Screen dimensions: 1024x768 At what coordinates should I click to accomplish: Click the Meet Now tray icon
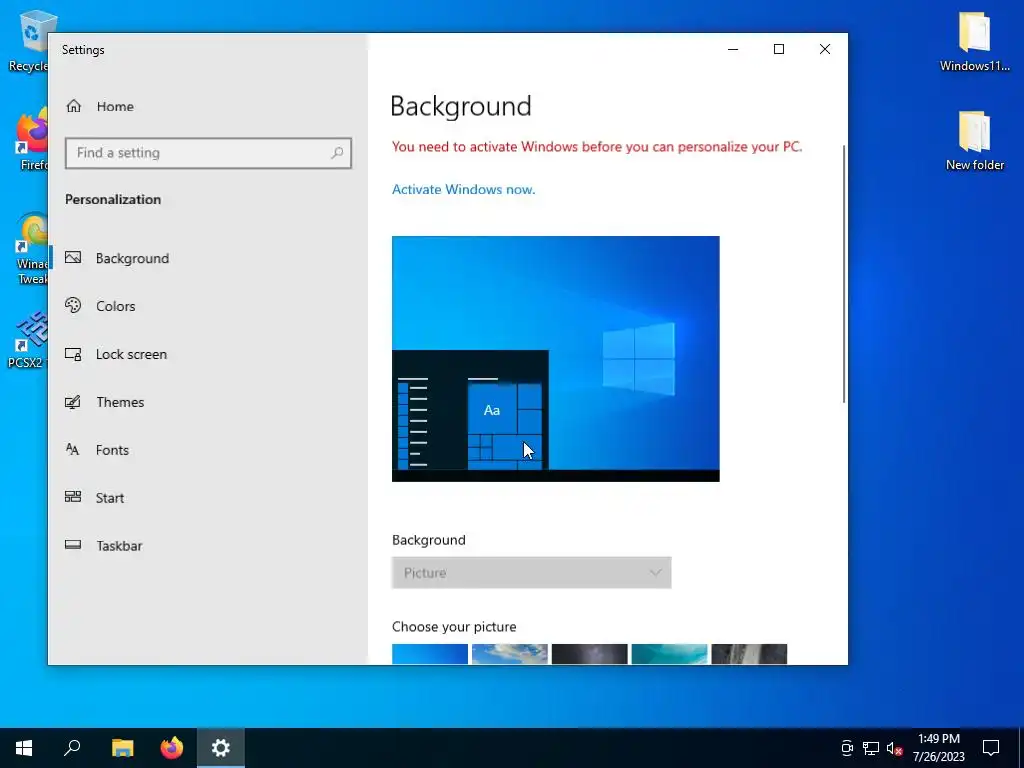(847, 748)
